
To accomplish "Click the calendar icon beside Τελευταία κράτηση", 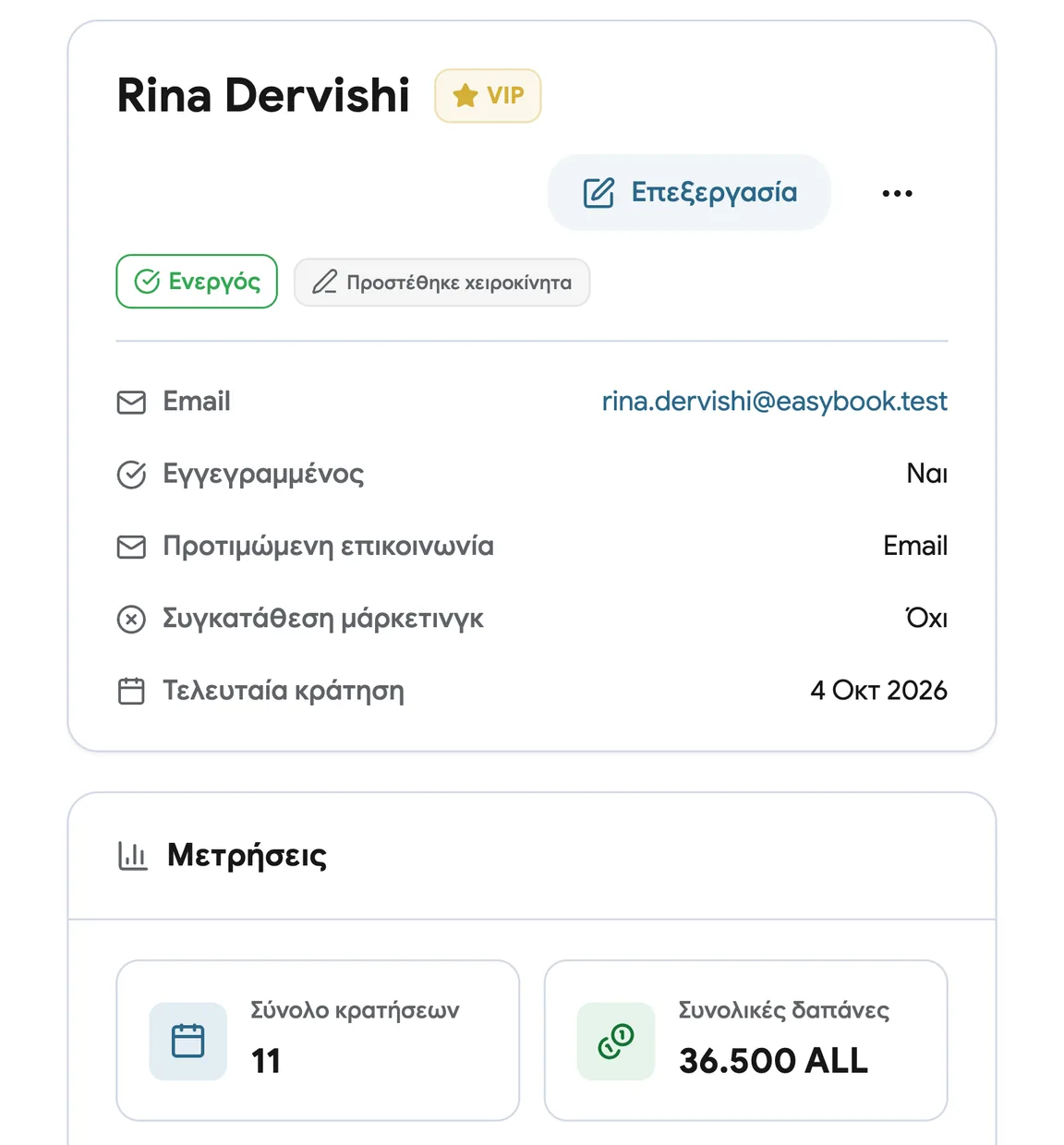I will coord(131,691).
